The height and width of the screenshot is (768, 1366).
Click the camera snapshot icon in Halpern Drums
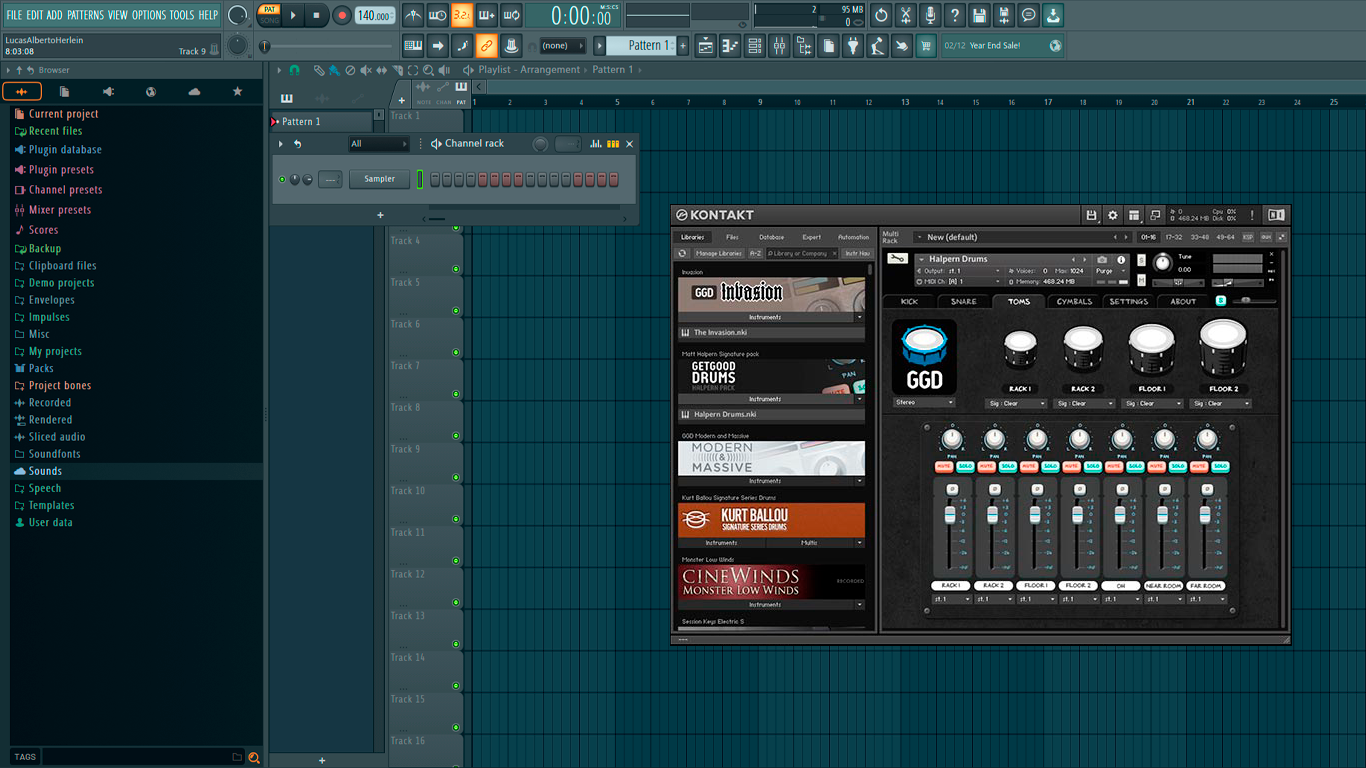[x=1102, y=260]
